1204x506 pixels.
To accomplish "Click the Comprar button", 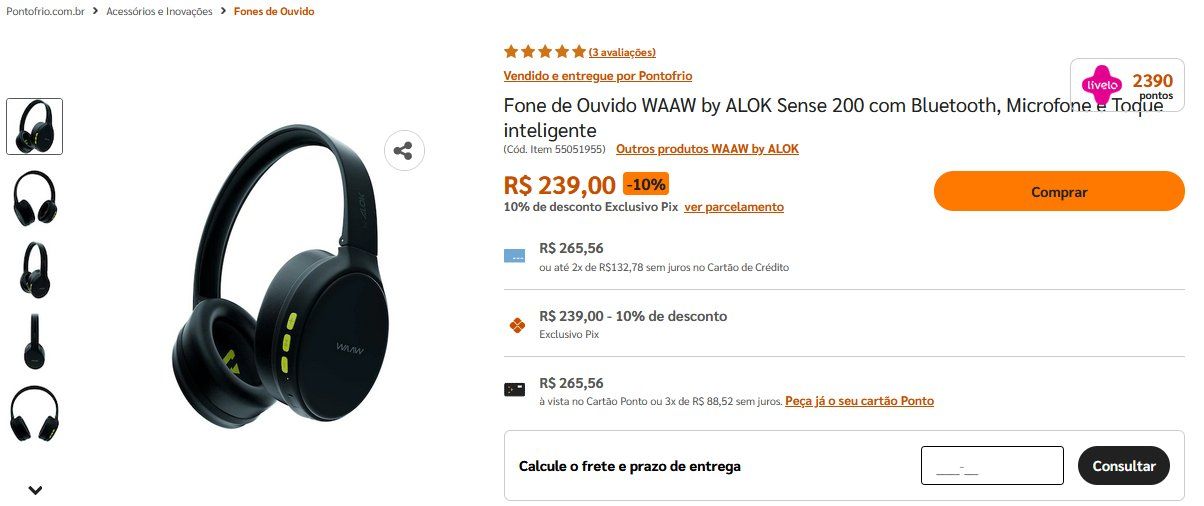I will tap(1059, 191).
